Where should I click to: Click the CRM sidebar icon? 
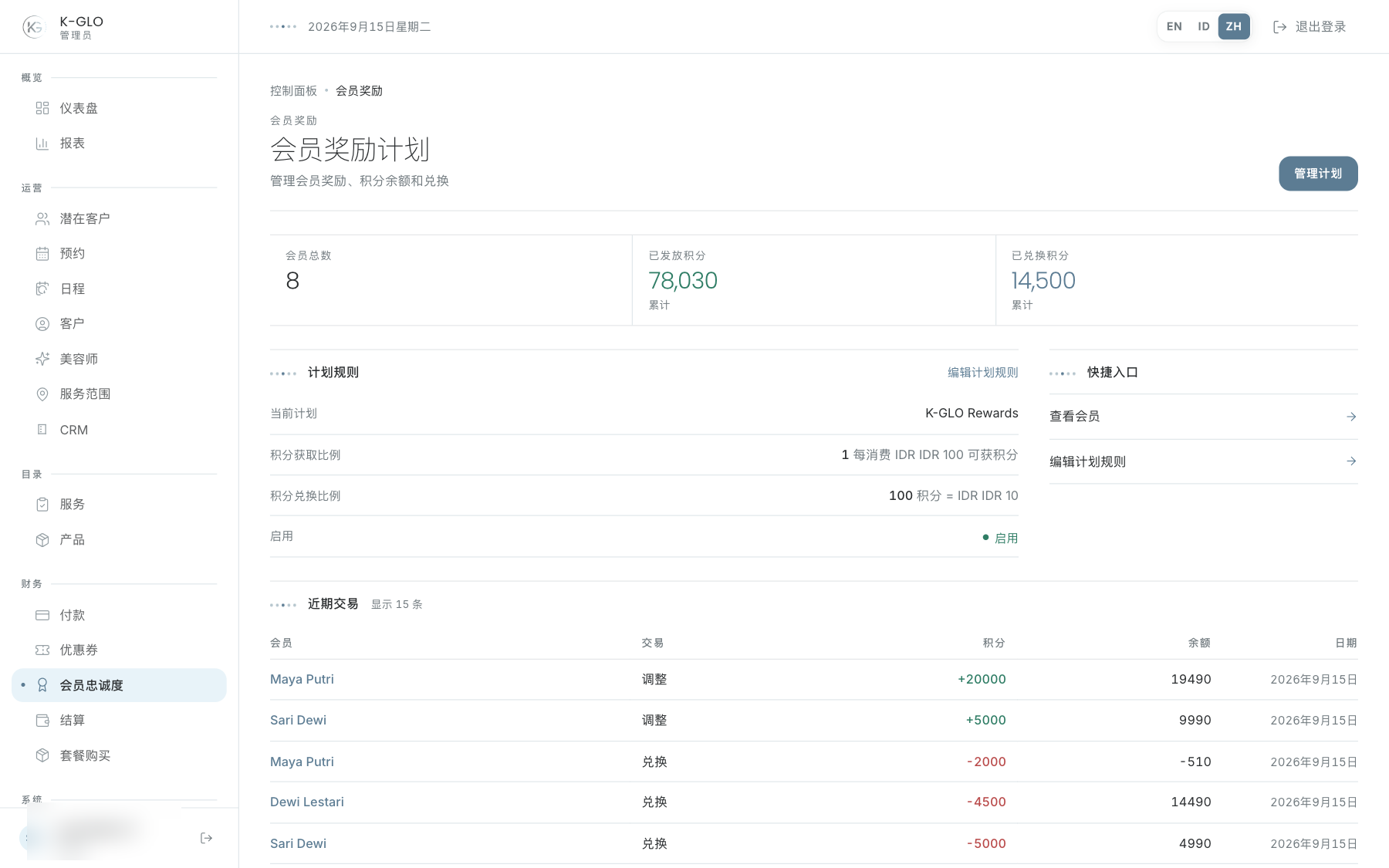click(x=42, y=430)
